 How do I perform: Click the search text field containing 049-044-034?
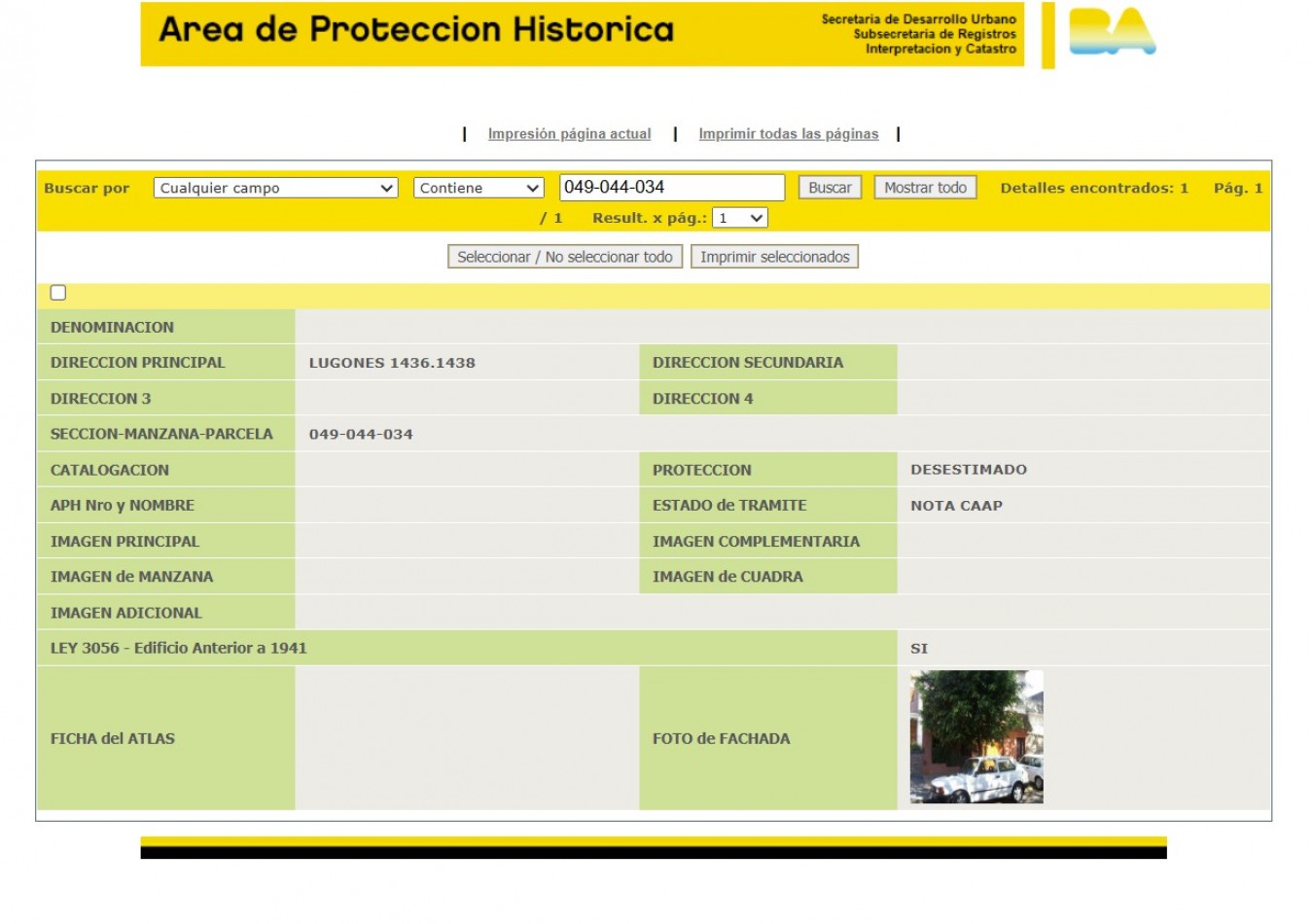pos(672,187)
